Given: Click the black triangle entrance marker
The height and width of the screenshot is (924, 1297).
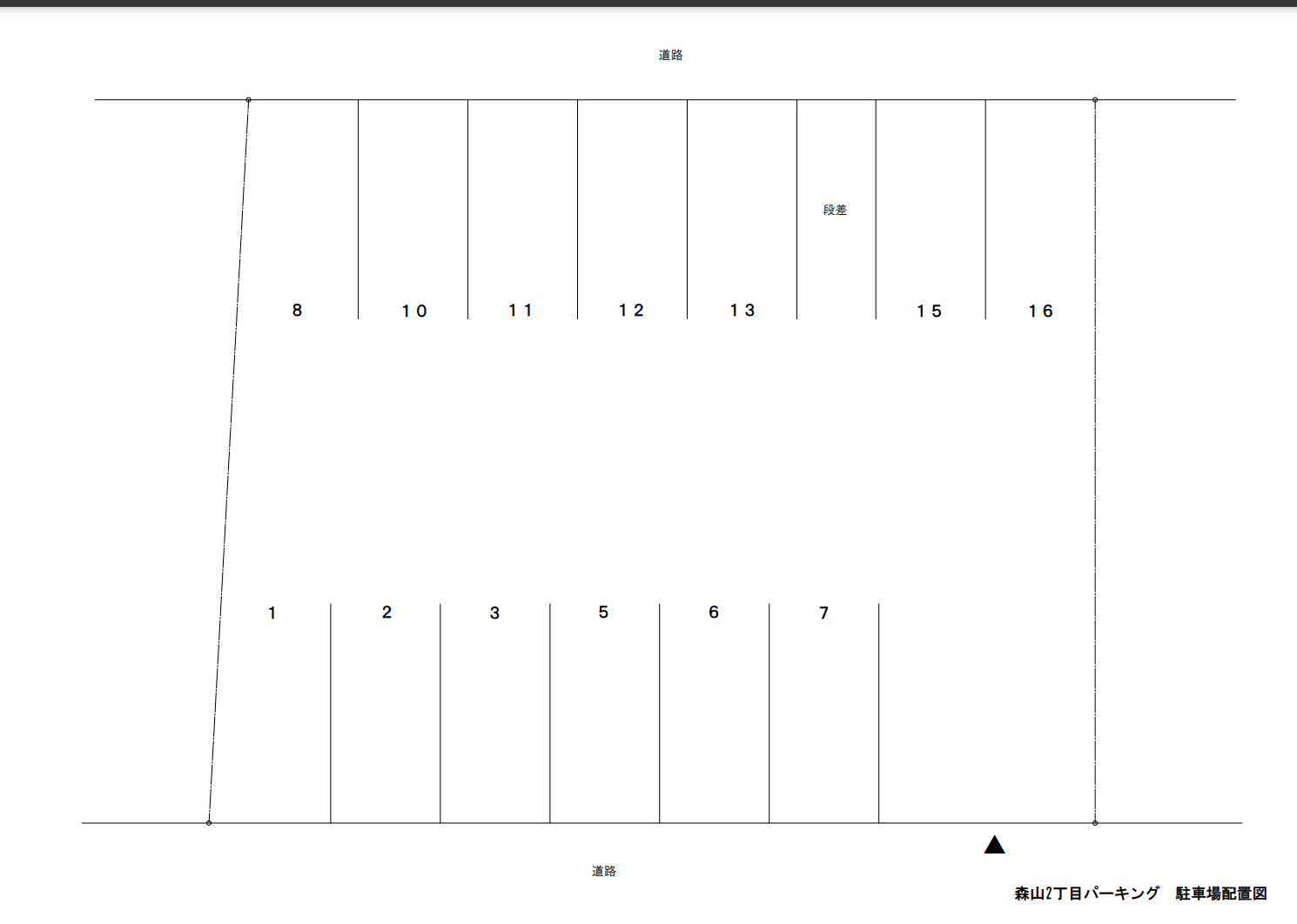Looking at the screenshot, I should tap(994, 844).
